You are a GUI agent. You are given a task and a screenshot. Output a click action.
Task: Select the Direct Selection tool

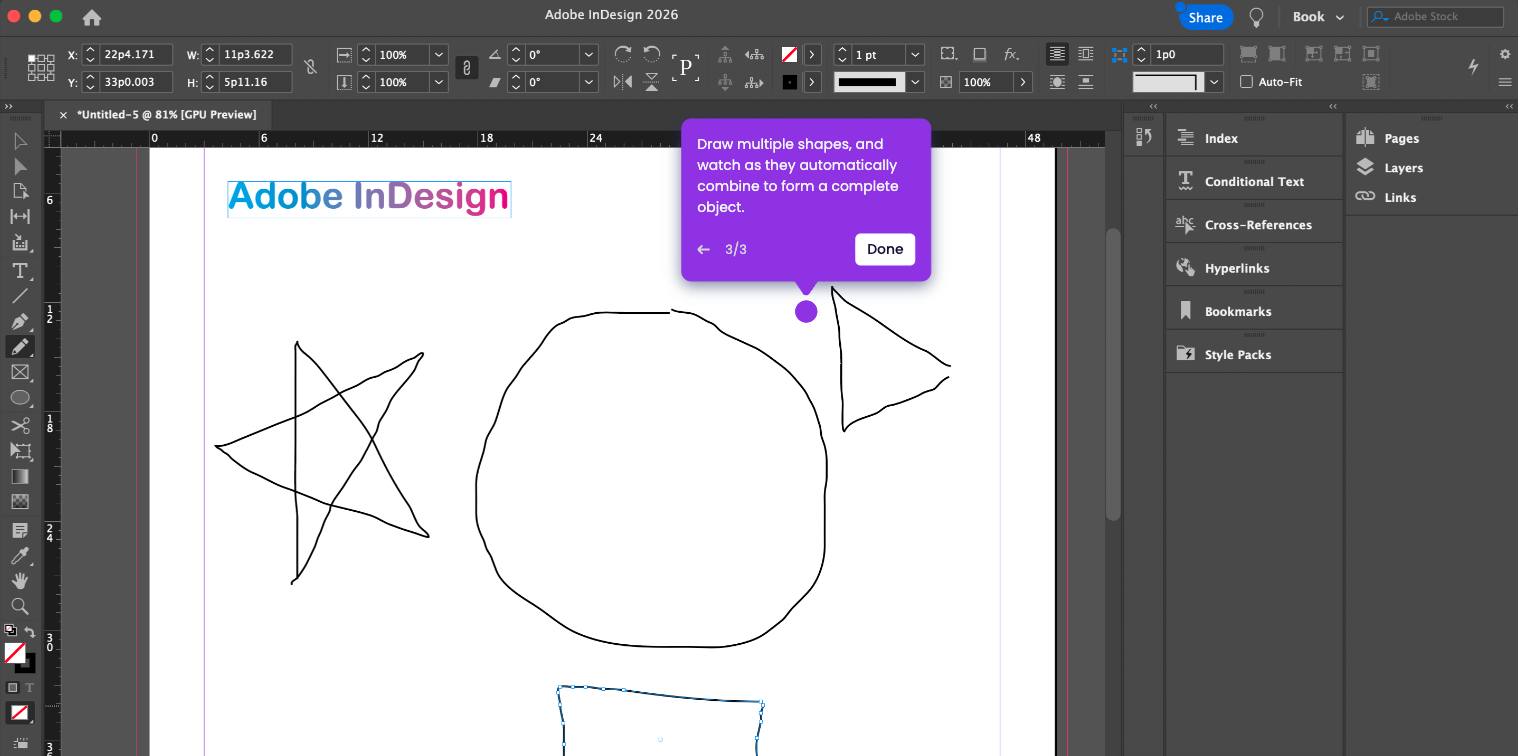tap(19, 166)
